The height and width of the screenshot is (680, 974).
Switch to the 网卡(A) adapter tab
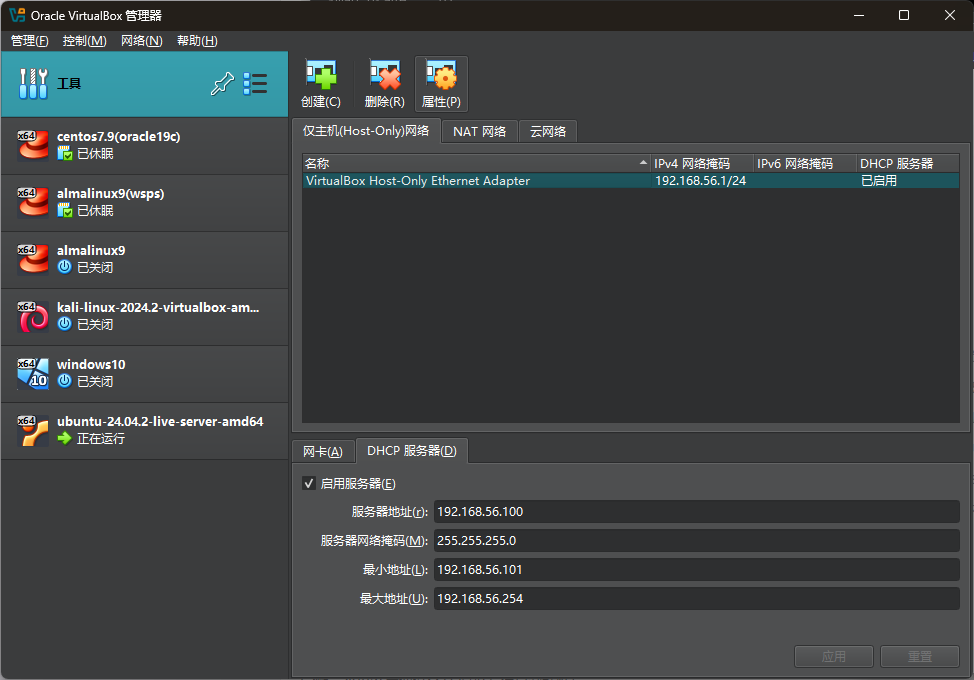click(323, 451)
